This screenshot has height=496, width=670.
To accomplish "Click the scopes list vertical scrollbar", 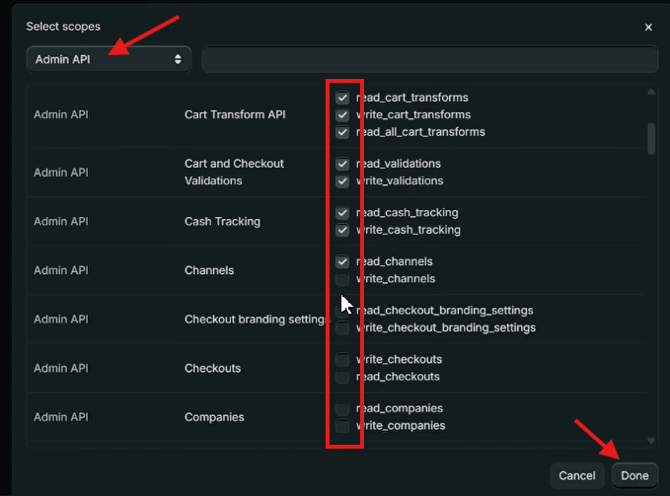I will coord(652,137).
